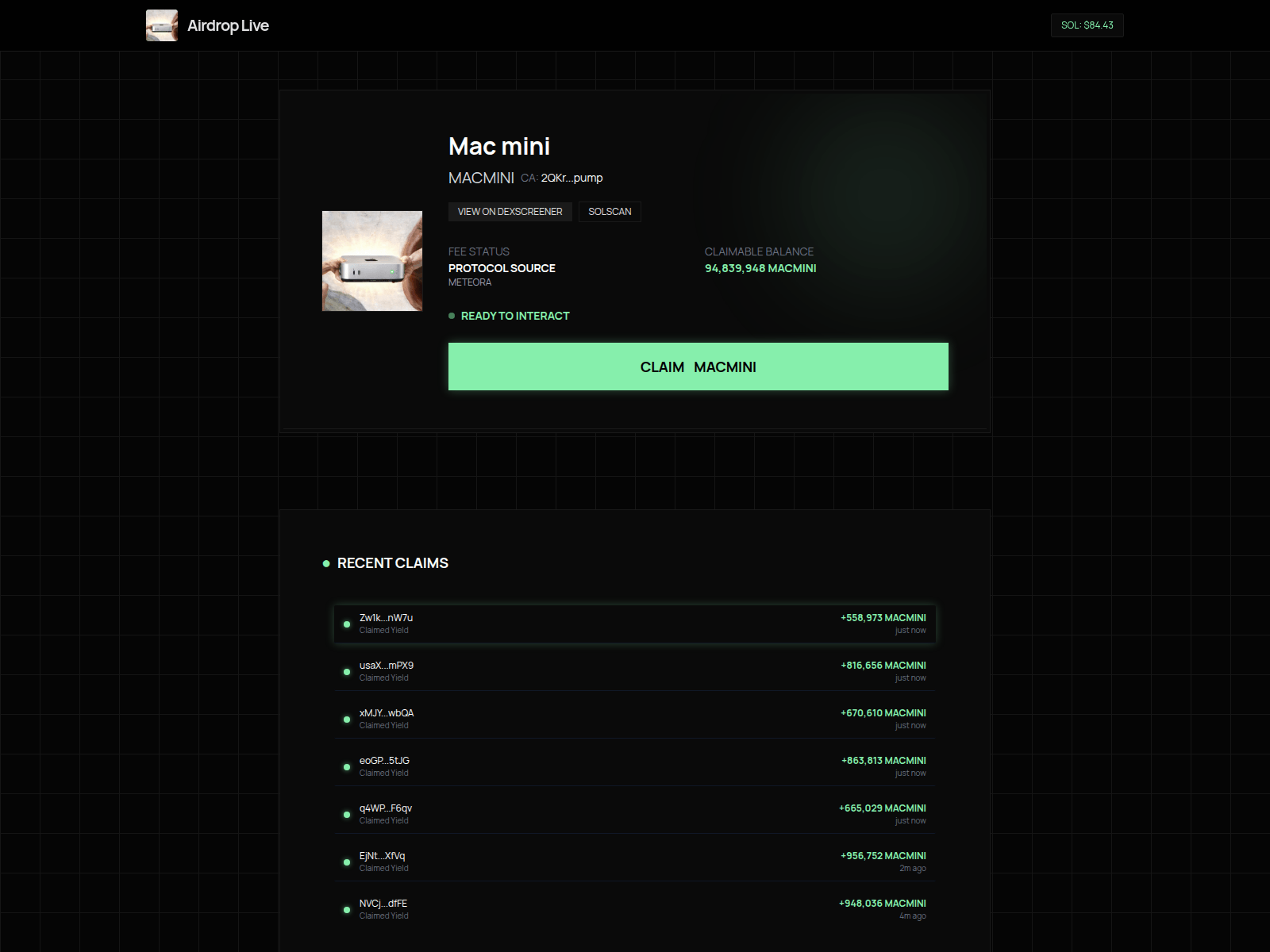The image size is (1270, 952).
Task: Click the status dot next to Zw1k...nW7u
Action: pos(347,624)
